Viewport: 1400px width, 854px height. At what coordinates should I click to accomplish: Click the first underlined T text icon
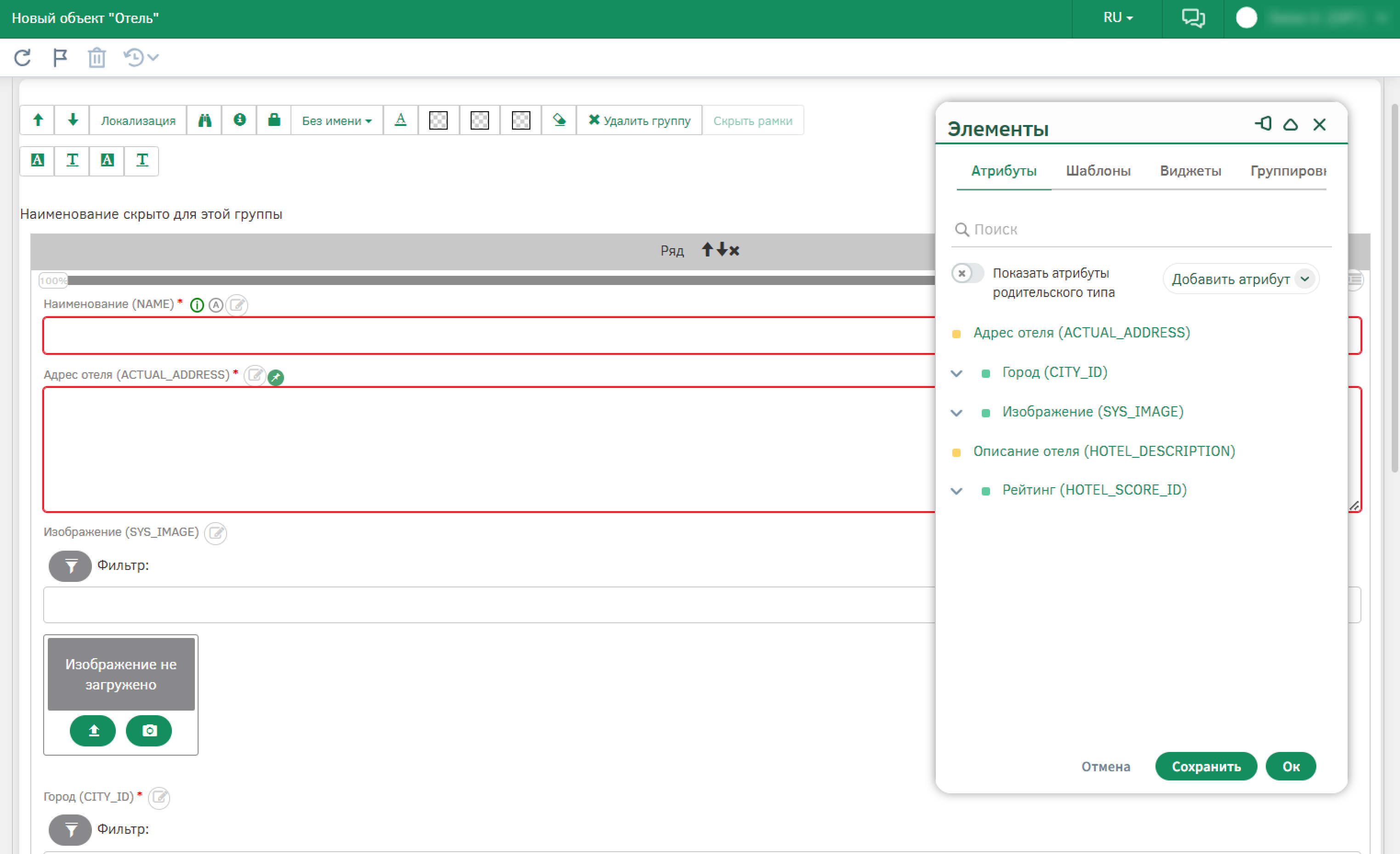pos(72,160)
